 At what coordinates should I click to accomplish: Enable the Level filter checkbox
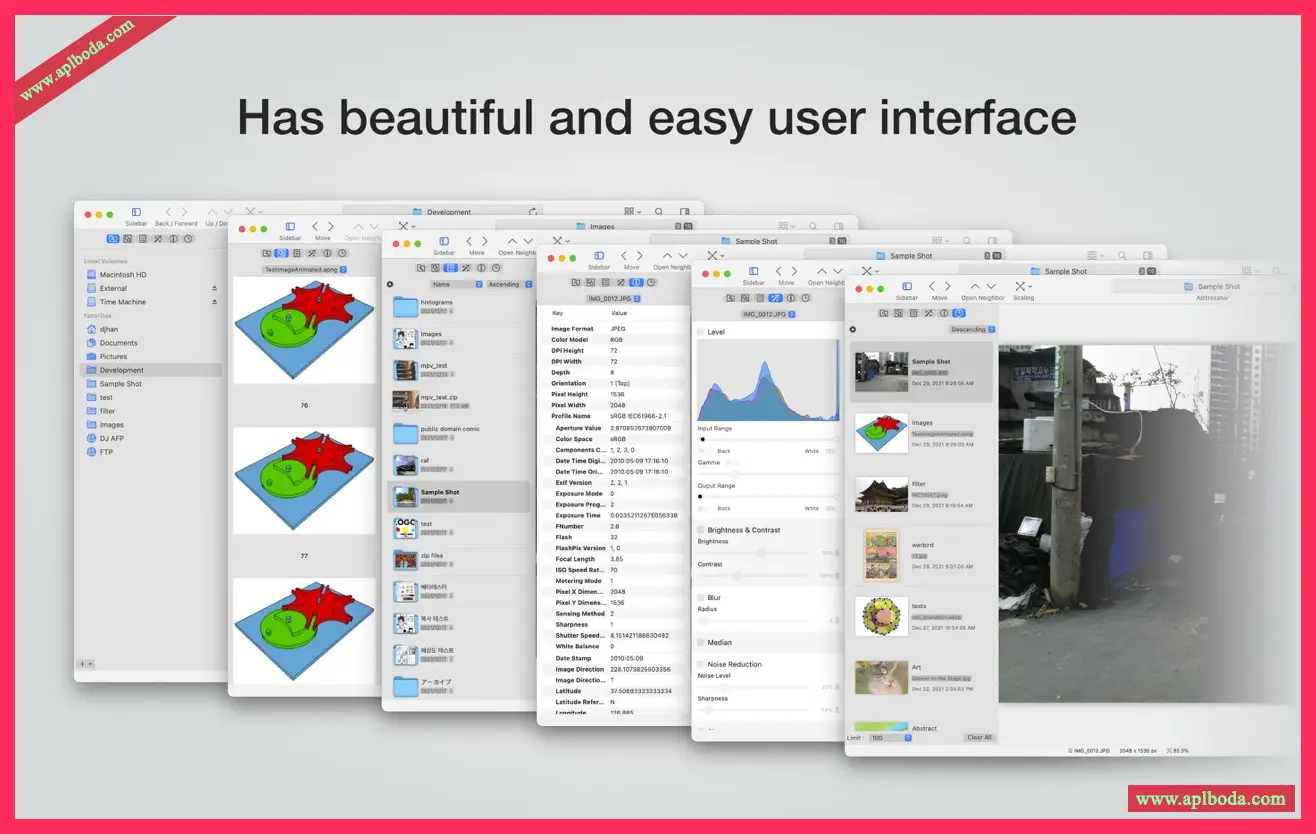click(700, 331)
